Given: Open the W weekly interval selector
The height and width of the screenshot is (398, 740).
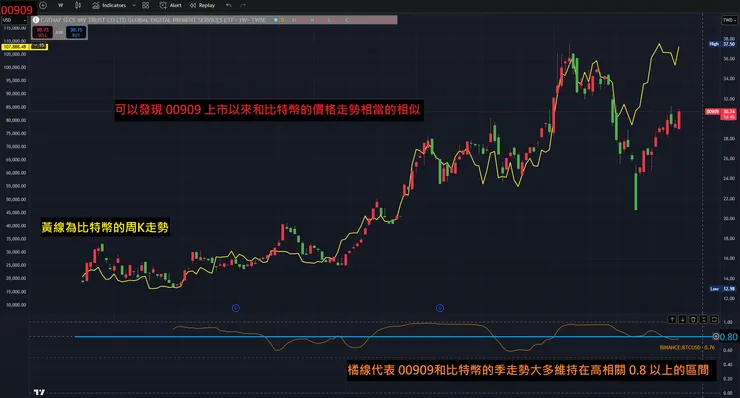Looking at the screenshot, I should [60, 5].
